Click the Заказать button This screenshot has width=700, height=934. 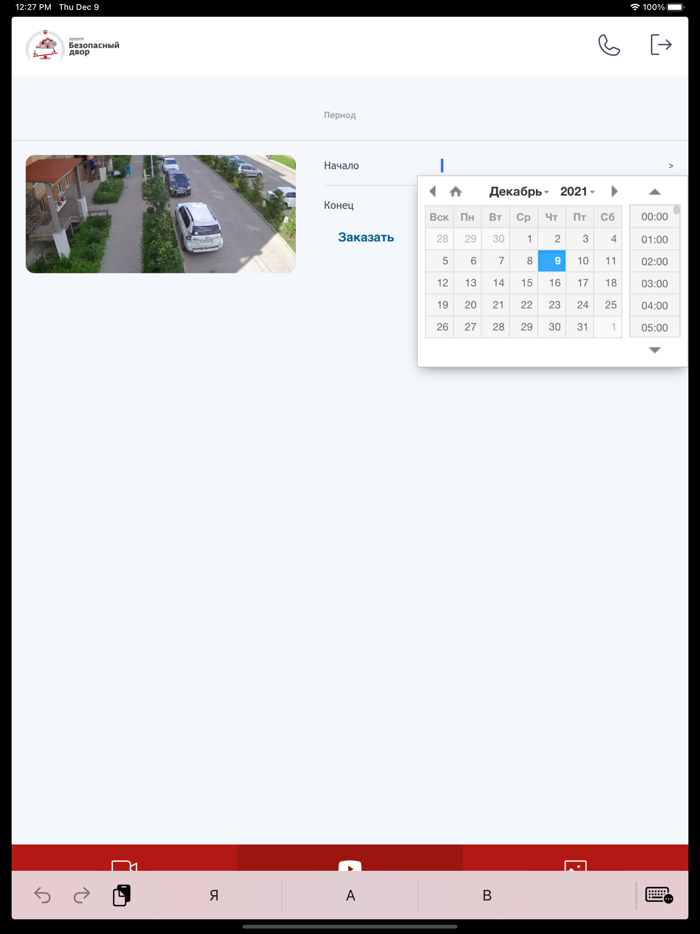tap(366, 237)
